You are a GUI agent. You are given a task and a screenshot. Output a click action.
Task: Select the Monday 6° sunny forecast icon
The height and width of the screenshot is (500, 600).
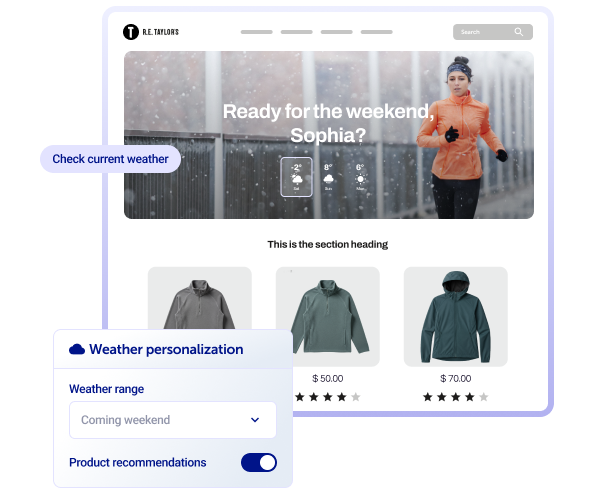360,177
